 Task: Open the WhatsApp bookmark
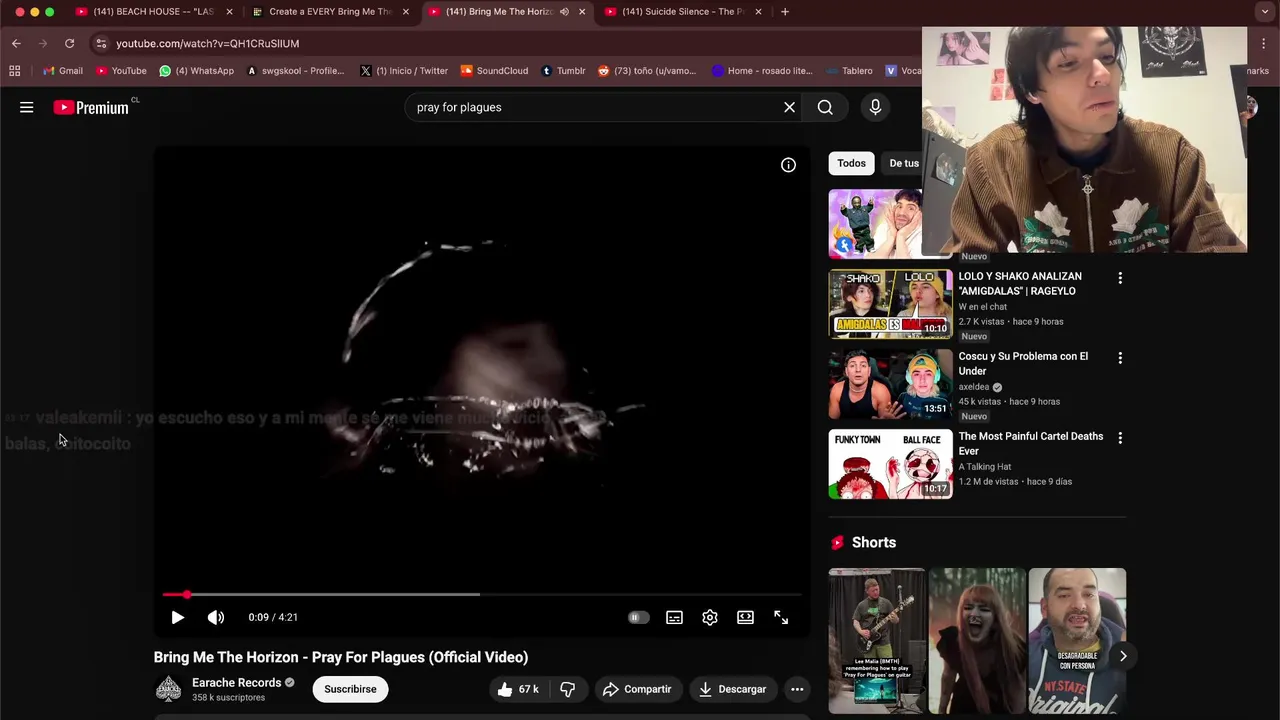pos(197,71)
